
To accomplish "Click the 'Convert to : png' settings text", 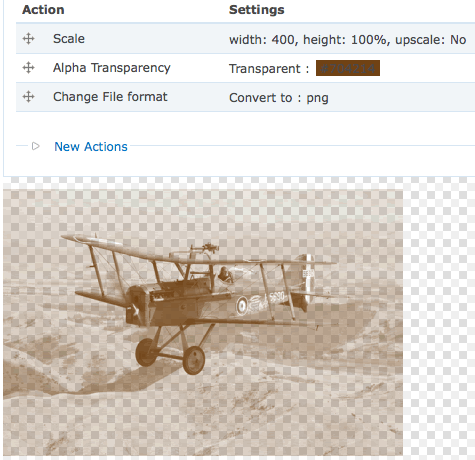I will click(279, 98).
